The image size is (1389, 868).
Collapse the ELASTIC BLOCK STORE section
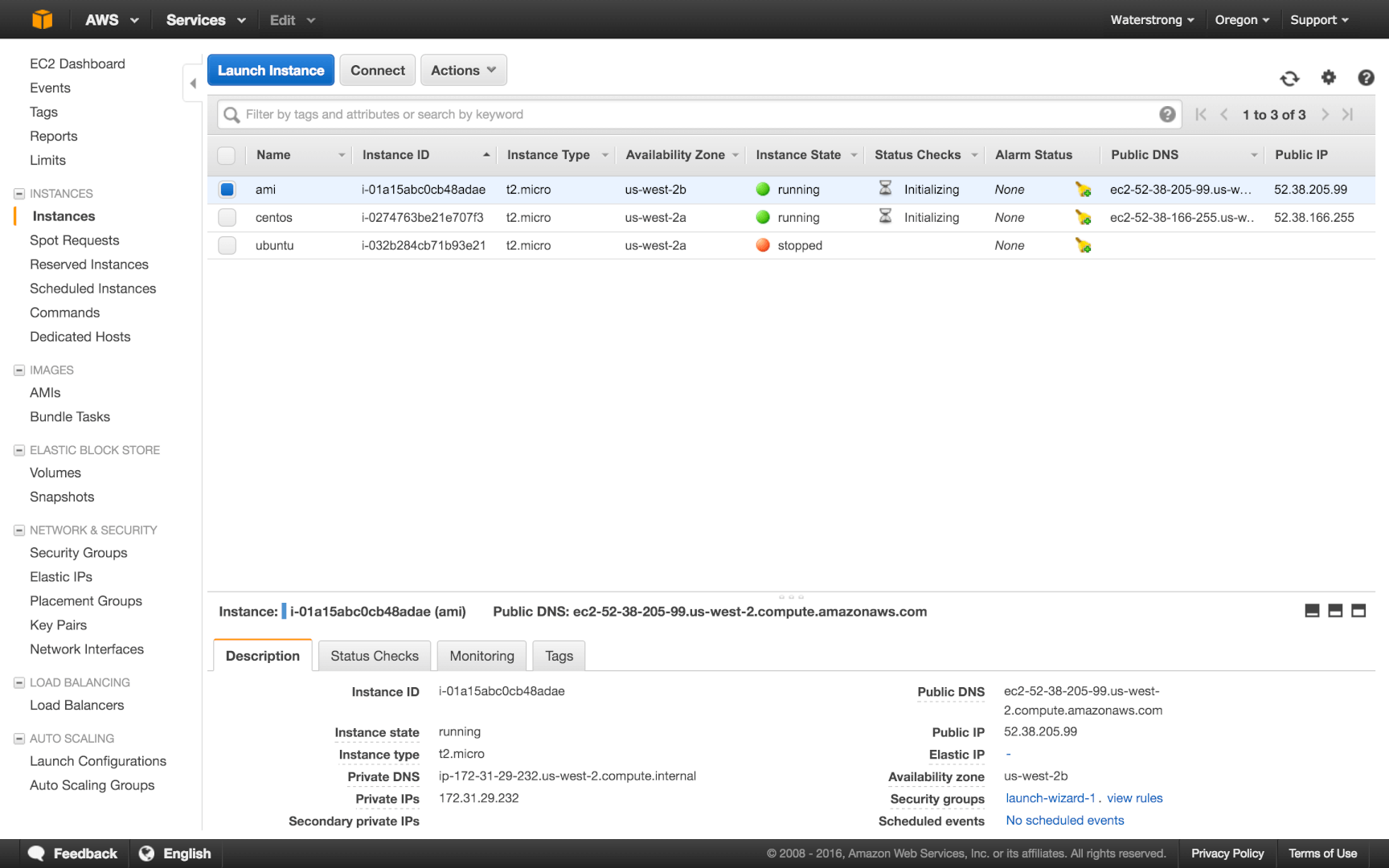tap(19, 450)
